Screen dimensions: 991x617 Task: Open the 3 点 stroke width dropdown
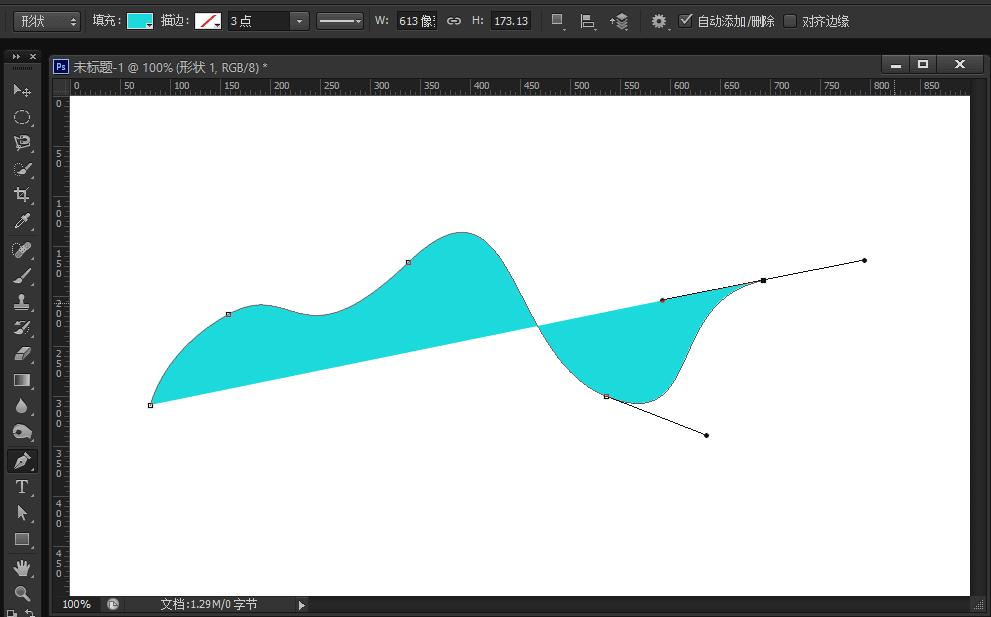[x=299, y=21]
